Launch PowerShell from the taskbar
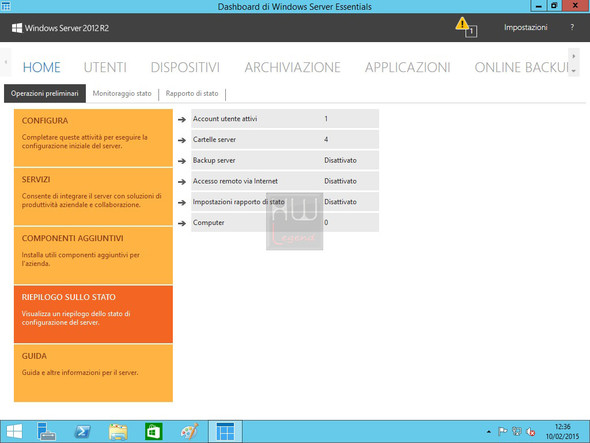Screen dimensions: 590x443 click(82, 431)
